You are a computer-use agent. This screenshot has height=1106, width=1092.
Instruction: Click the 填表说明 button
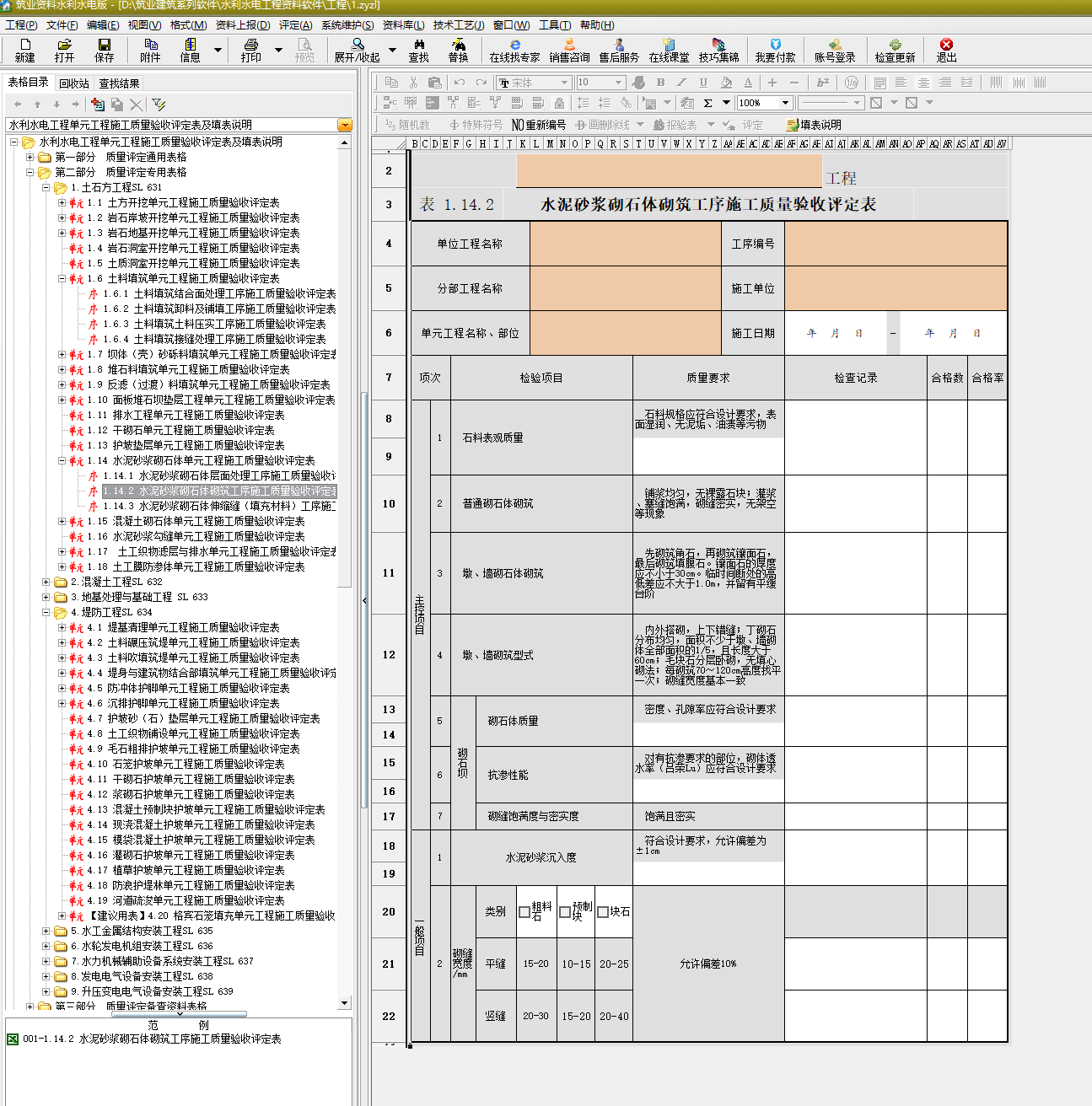coord(814,125)
